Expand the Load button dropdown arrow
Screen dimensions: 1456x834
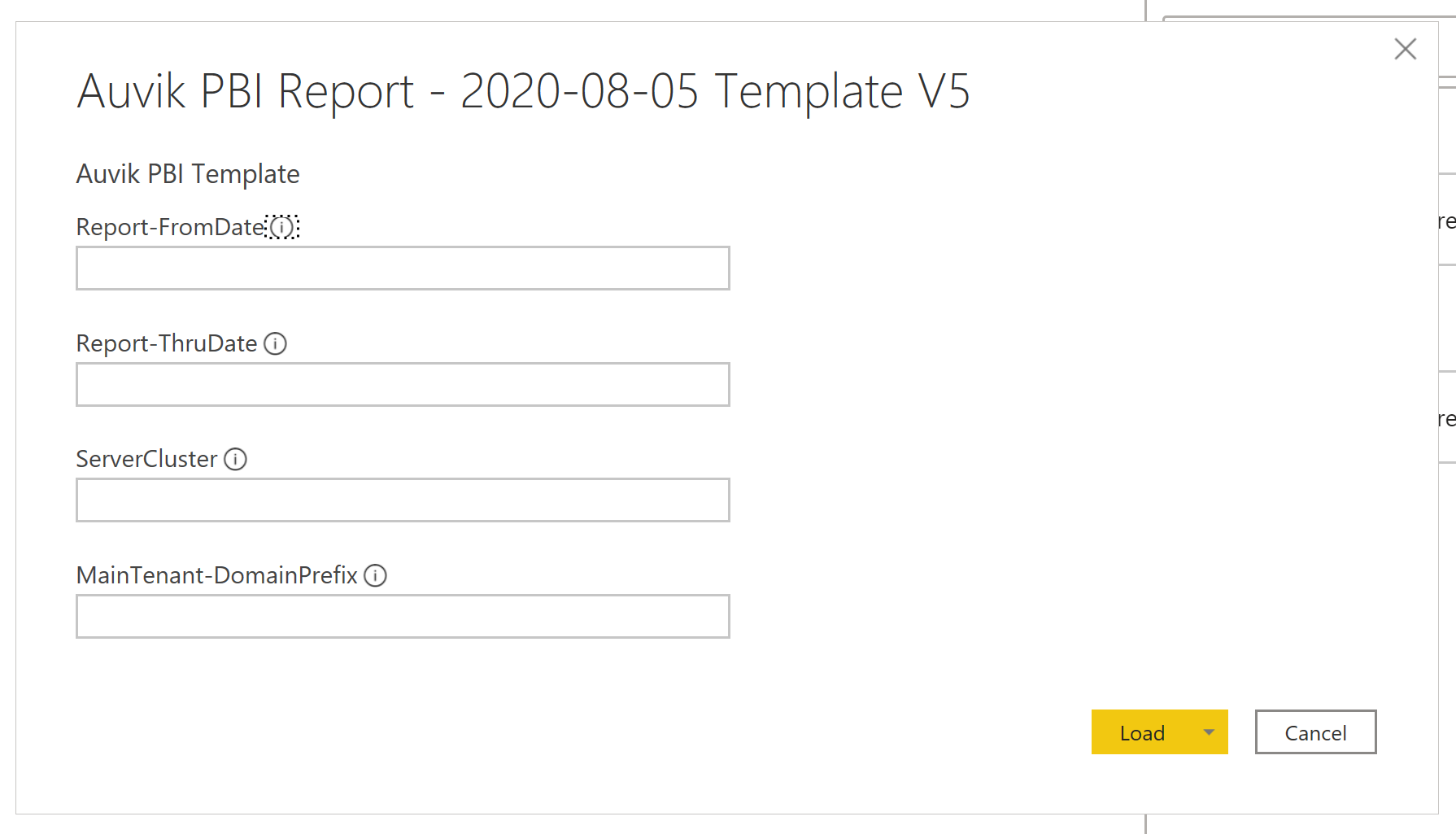pyautogui.click(x=1209, y=732)
